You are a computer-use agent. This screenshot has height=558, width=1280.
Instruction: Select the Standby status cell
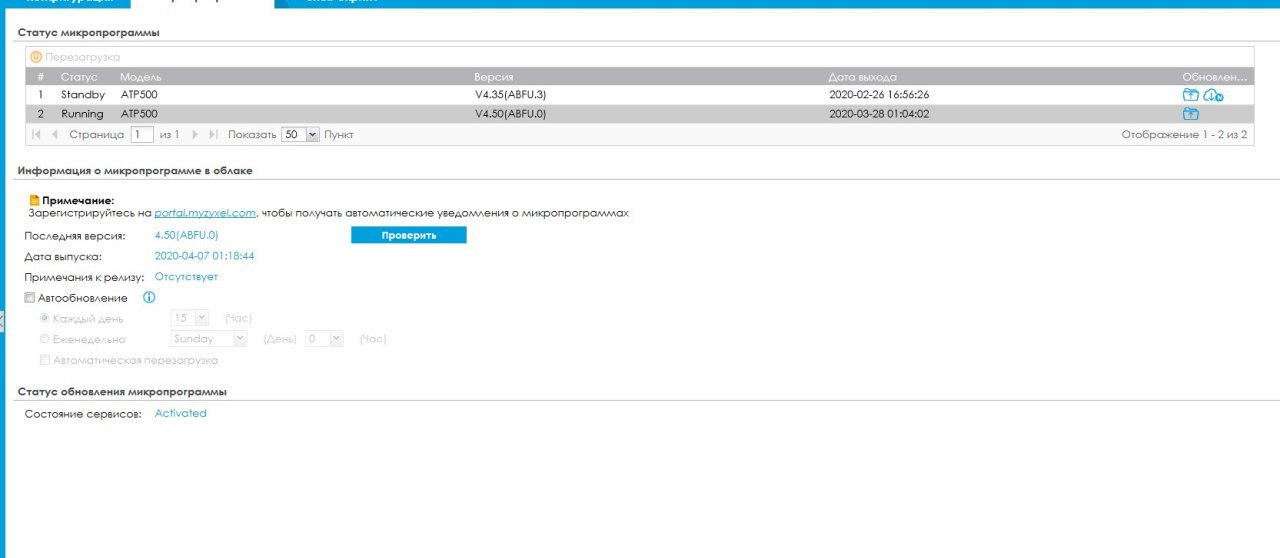pos(83,95)
